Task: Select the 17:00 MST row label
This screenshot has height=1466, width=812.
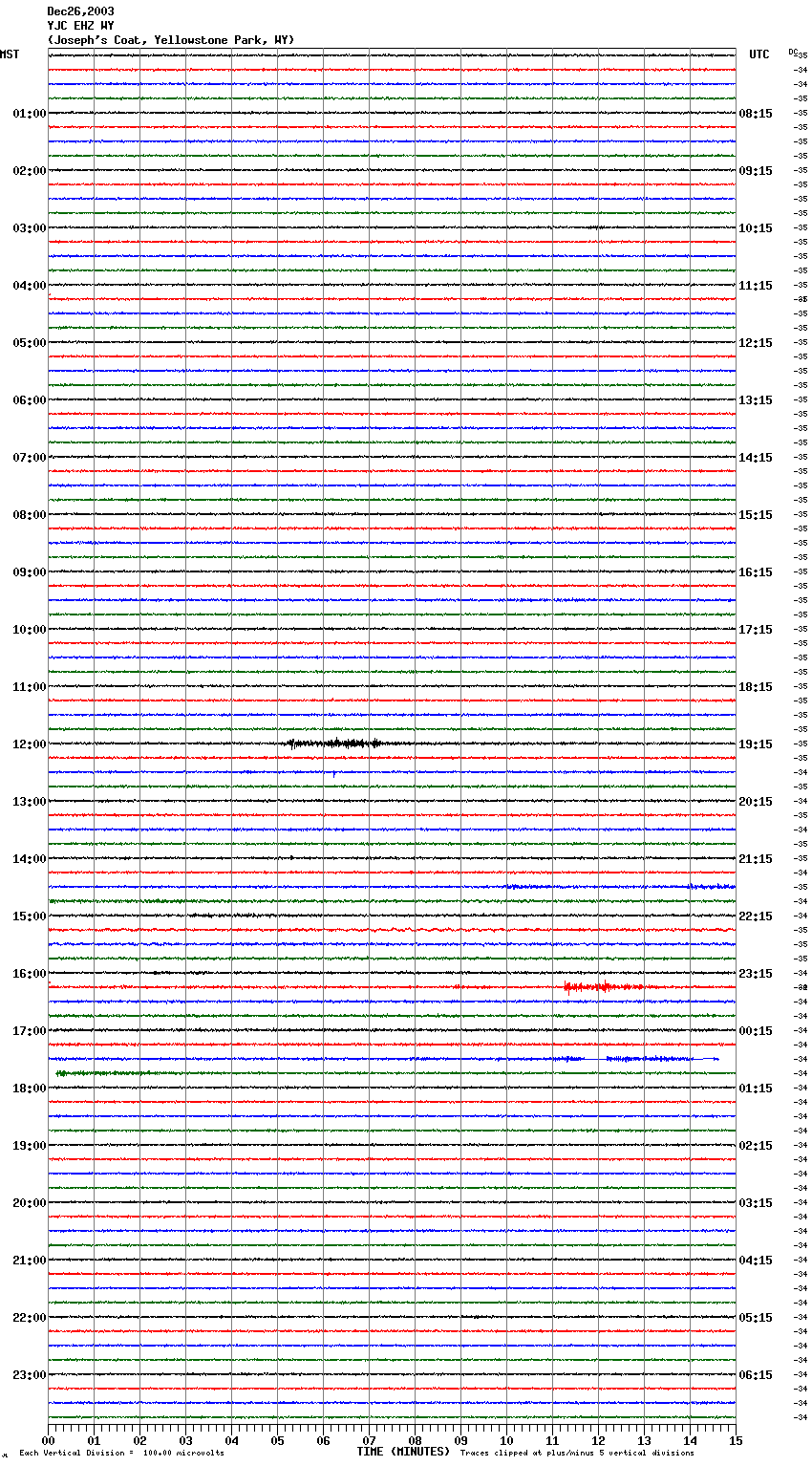Action: (30, 1031)
